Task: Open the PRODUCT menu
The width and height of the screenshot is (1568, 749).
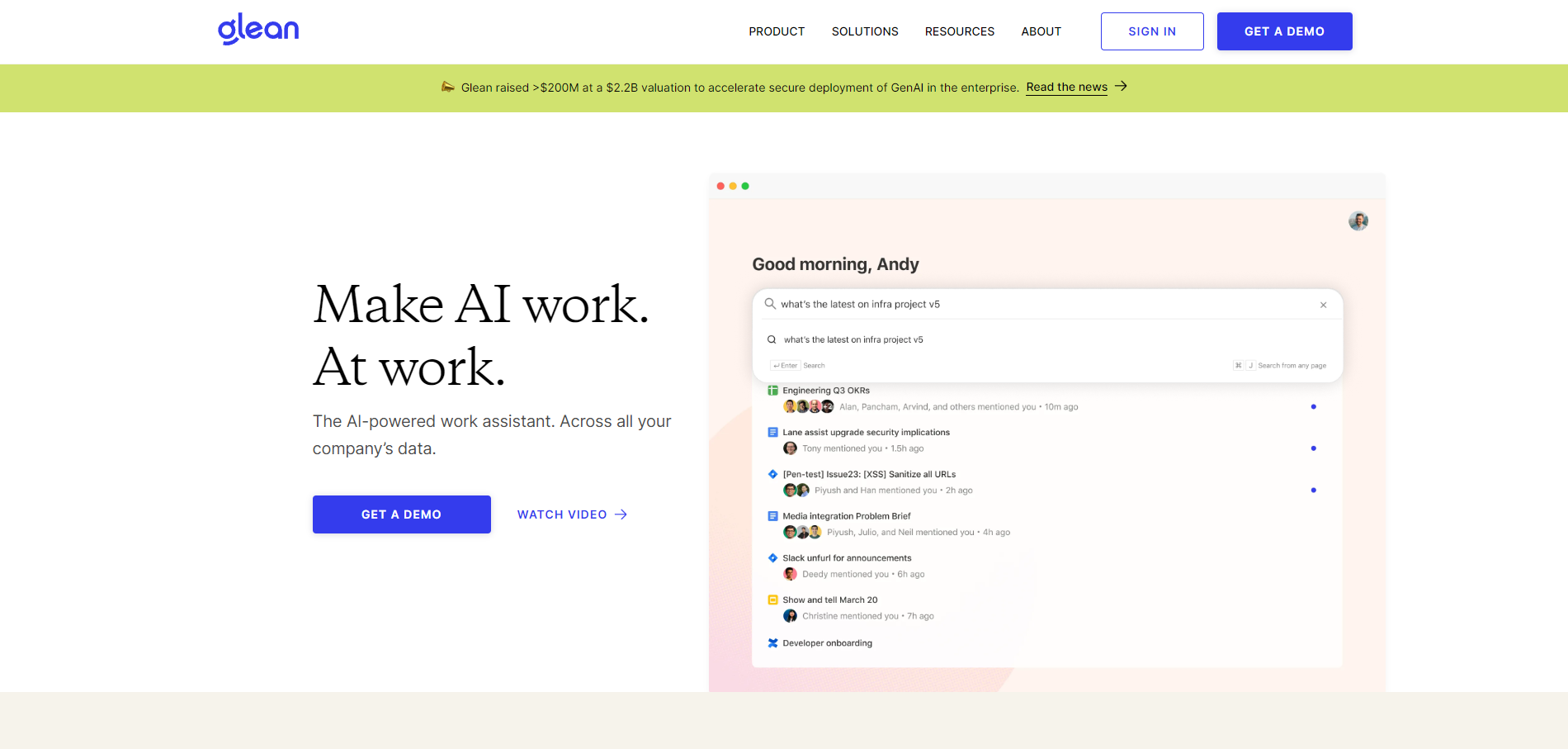Action: click(x=777, y=31)
